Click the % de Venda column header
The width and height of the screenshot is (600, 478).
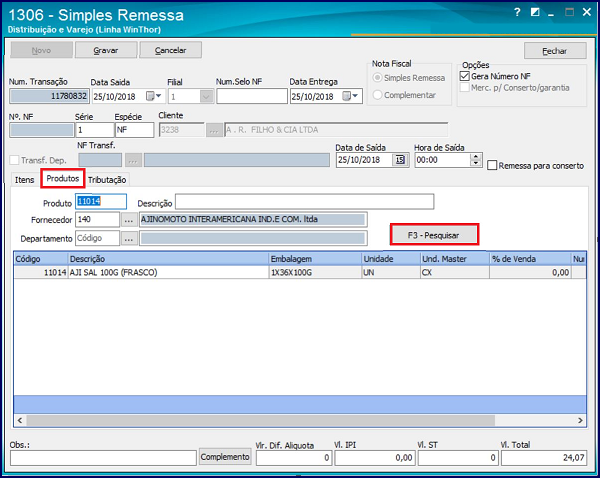530,259
